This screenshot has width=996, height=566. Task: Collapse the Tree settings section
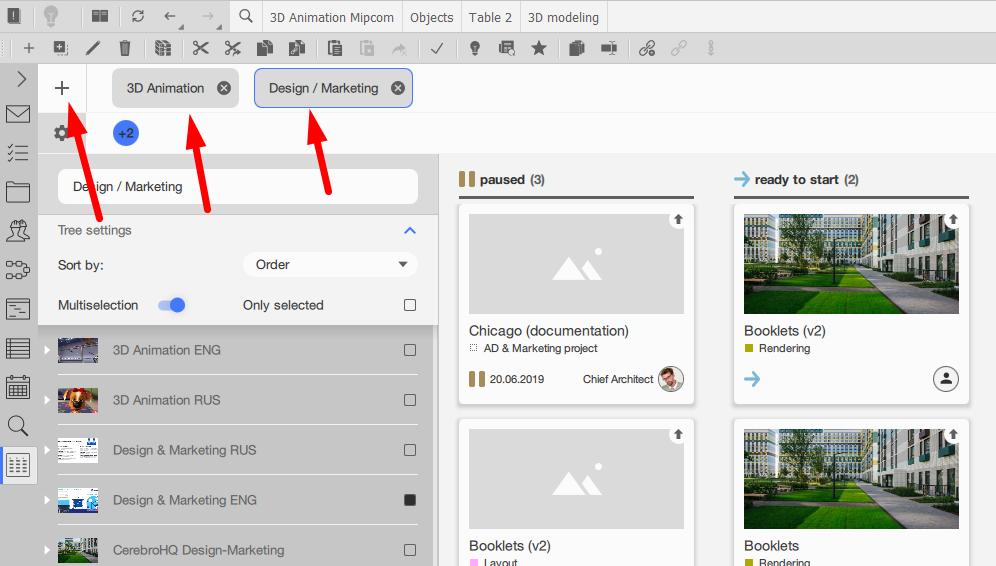pyautogui.click(x=410, y=231)
